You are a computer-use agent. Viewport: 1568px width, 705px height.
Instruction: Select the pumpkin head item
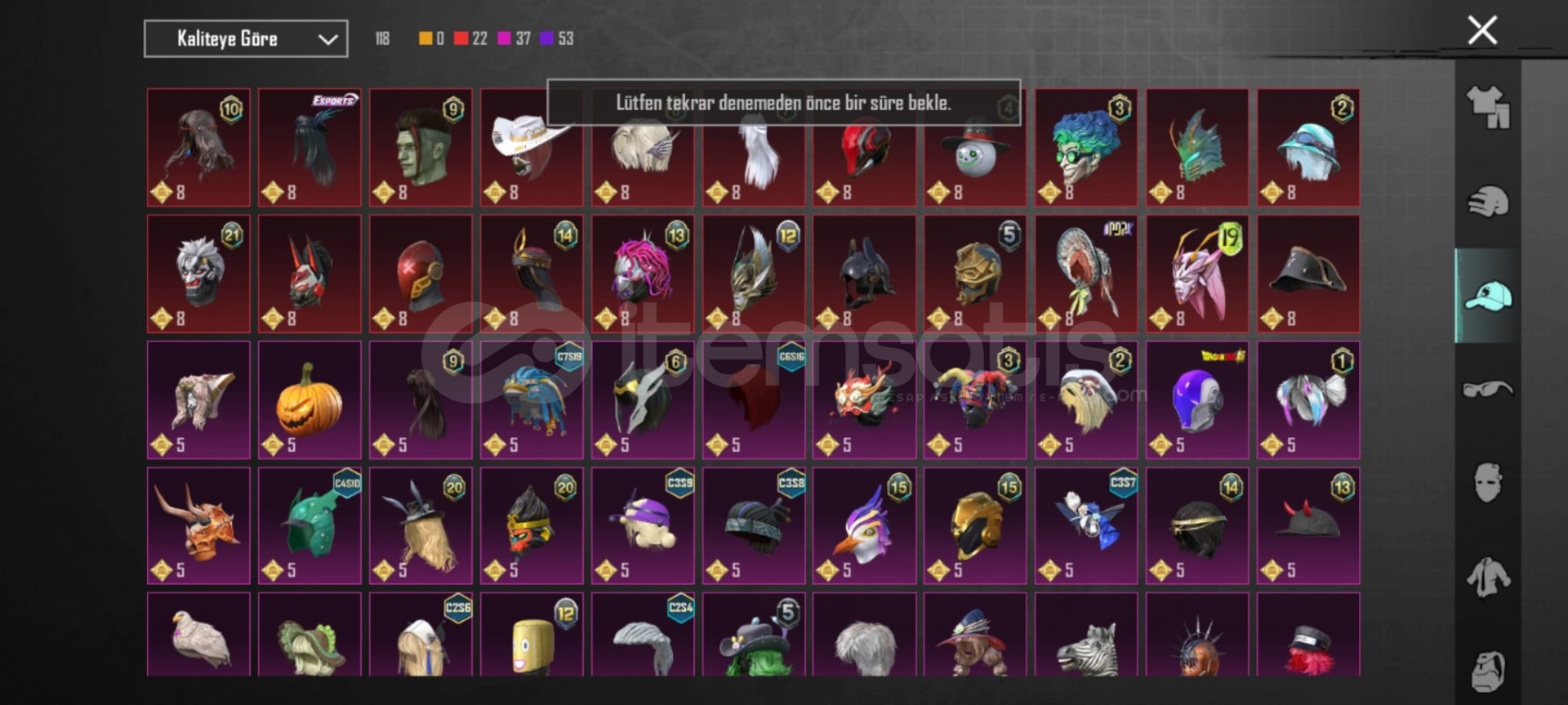tap(310, 400)
